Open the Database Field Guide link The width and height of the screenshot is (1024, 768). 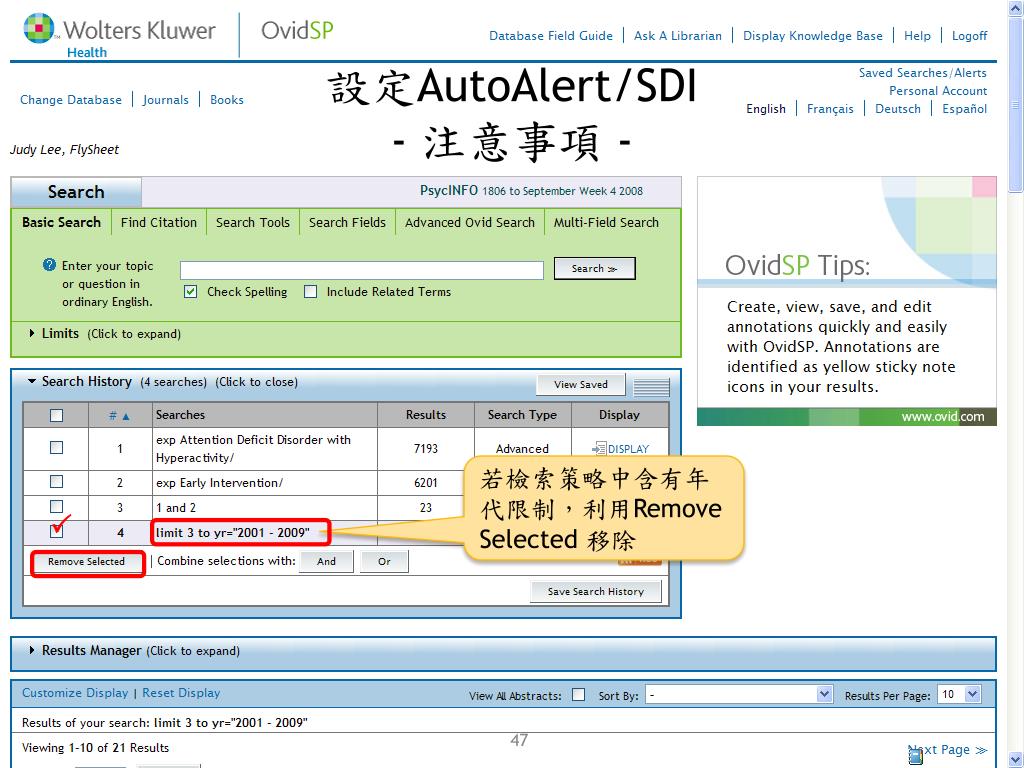coord(551,36)
